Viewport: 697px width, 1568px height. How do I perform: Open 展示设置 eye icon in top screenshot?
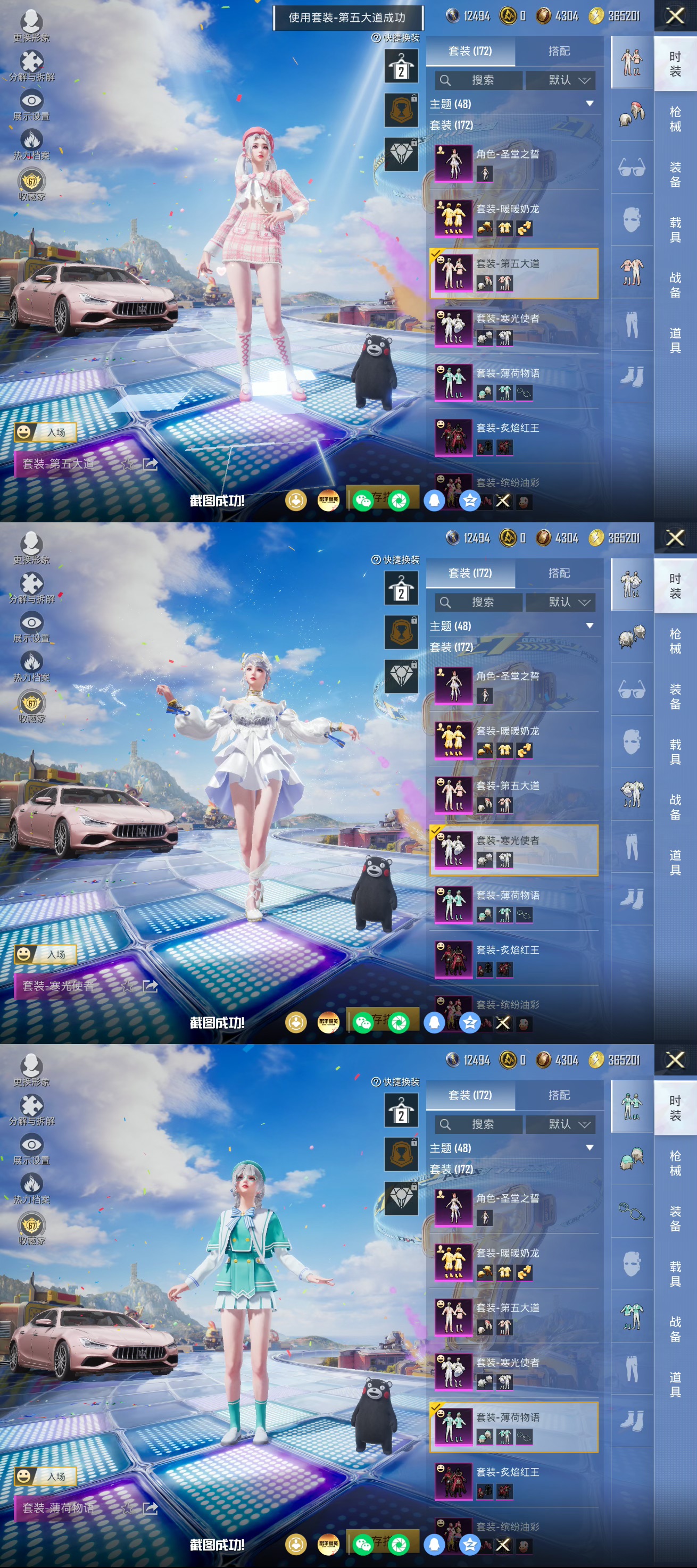[31, 105]
